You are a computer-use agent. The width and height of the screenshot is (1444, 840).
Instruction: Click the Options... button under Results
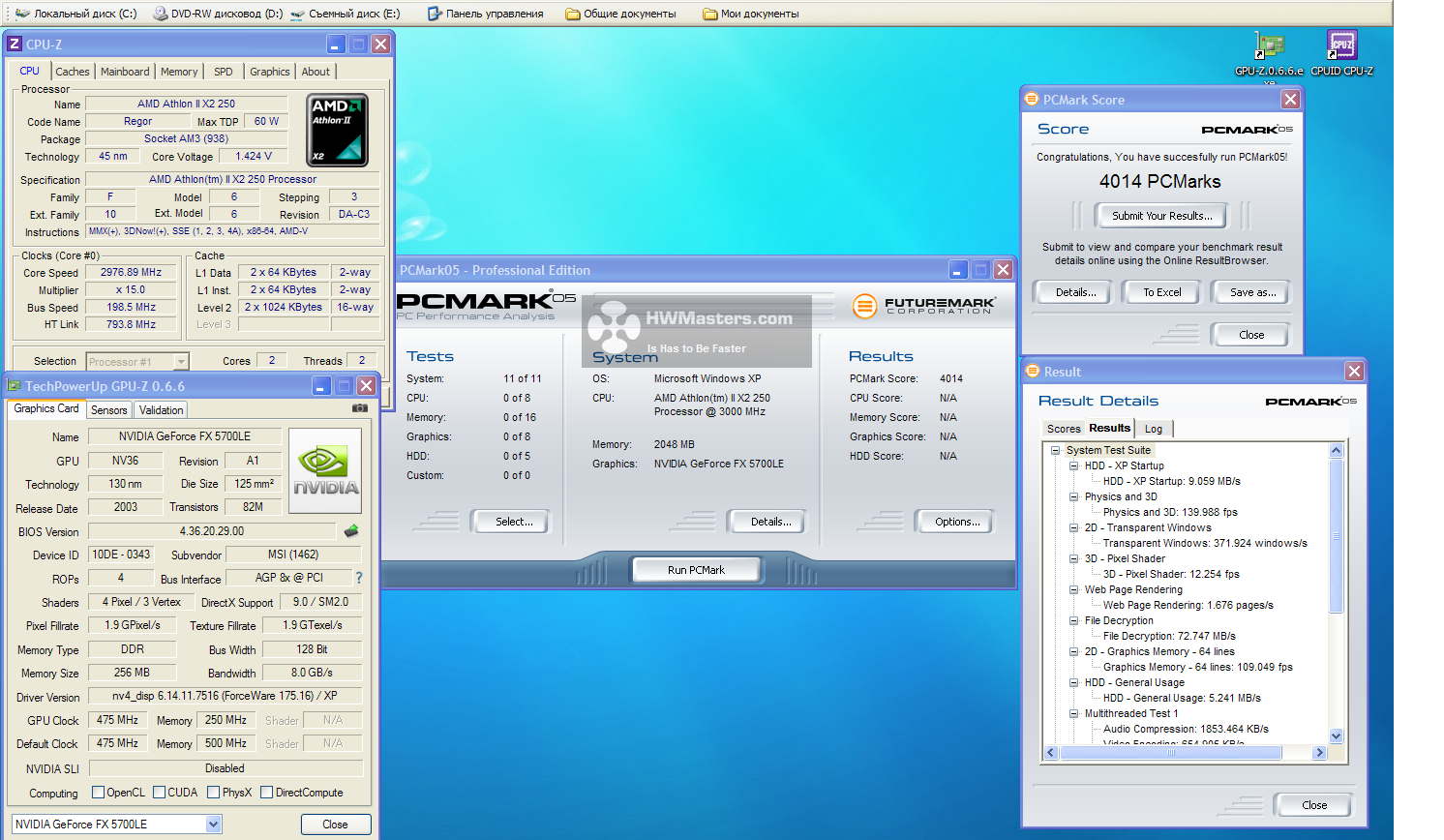(957, 522)
